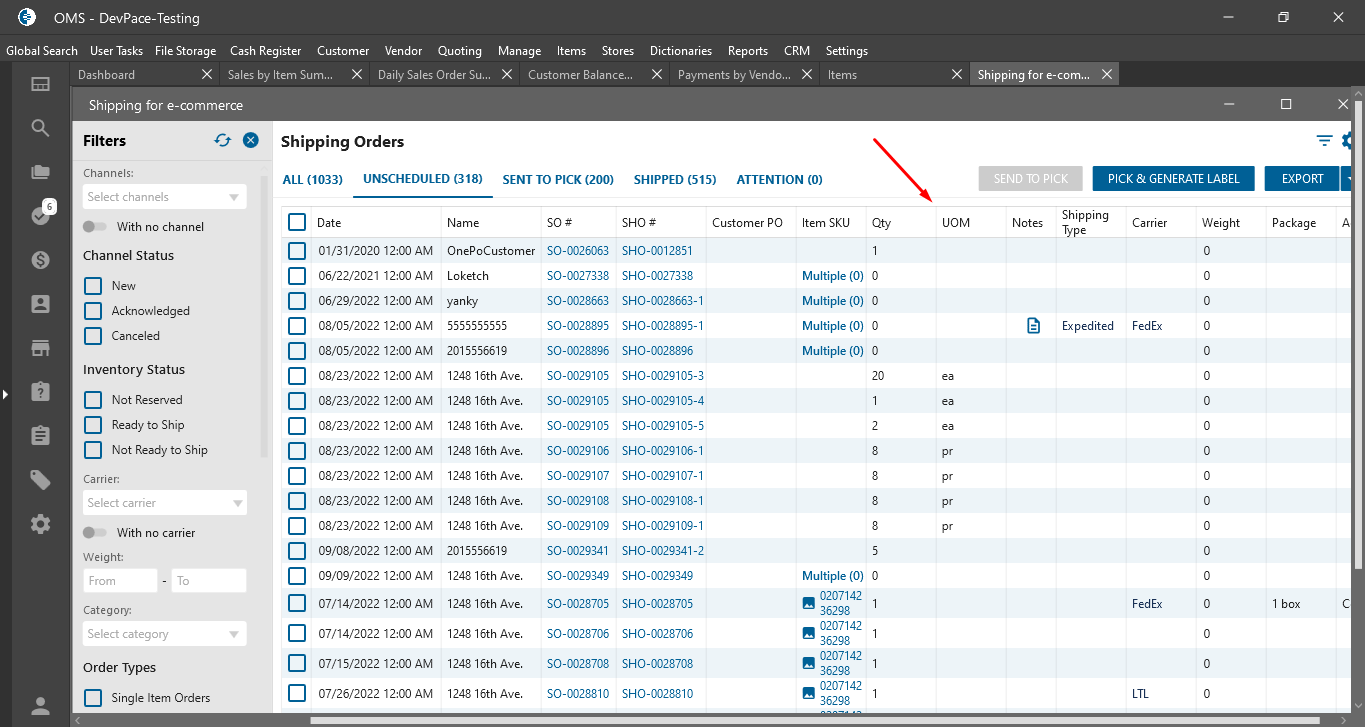The width and height of the screenshot is (1365, 727).
Task: Expand the Select channels dropdown
Action: 164,197
